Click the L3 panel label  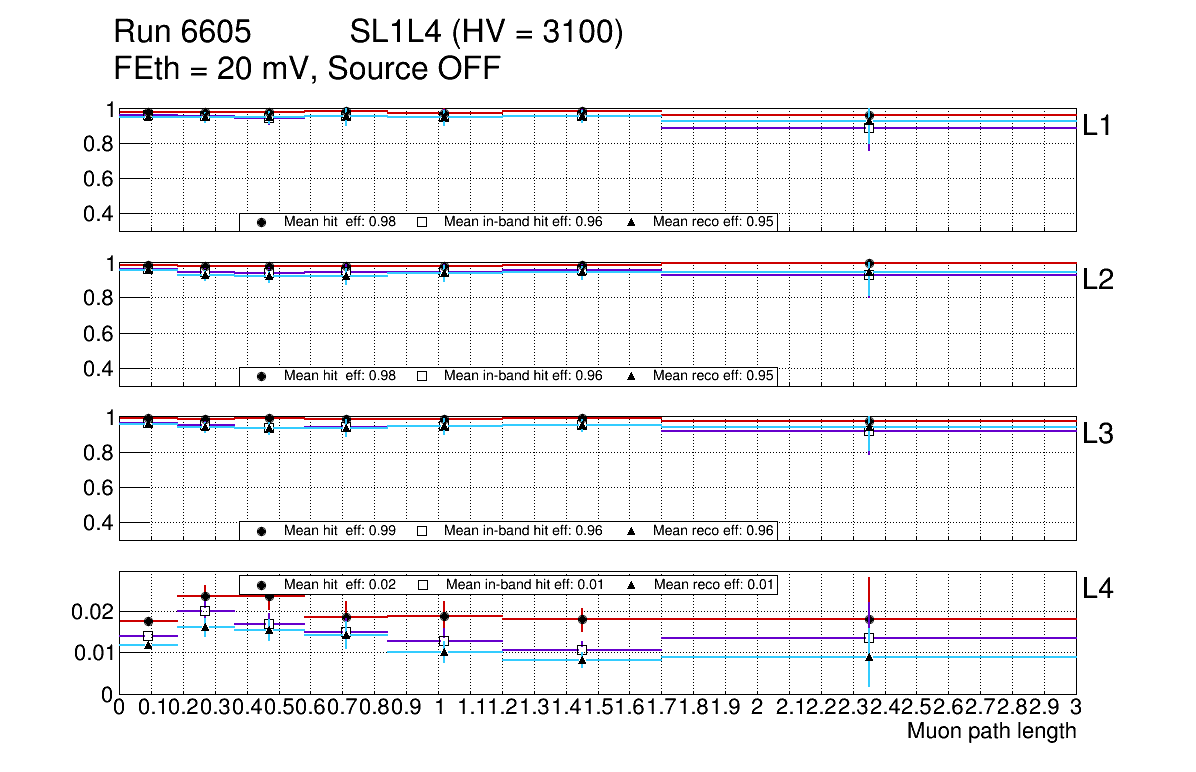1098,434
